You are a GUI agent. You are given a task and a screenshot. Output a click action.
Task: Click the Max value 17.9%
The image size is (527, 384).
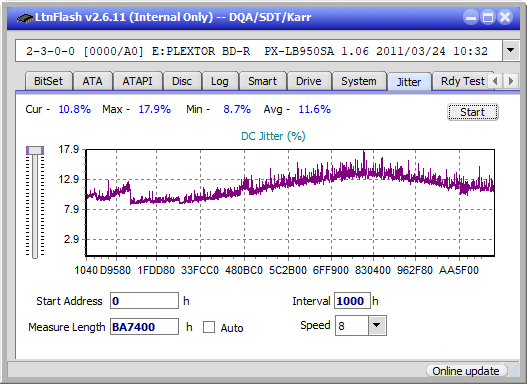pyautogui.click(x=155, y=109)
